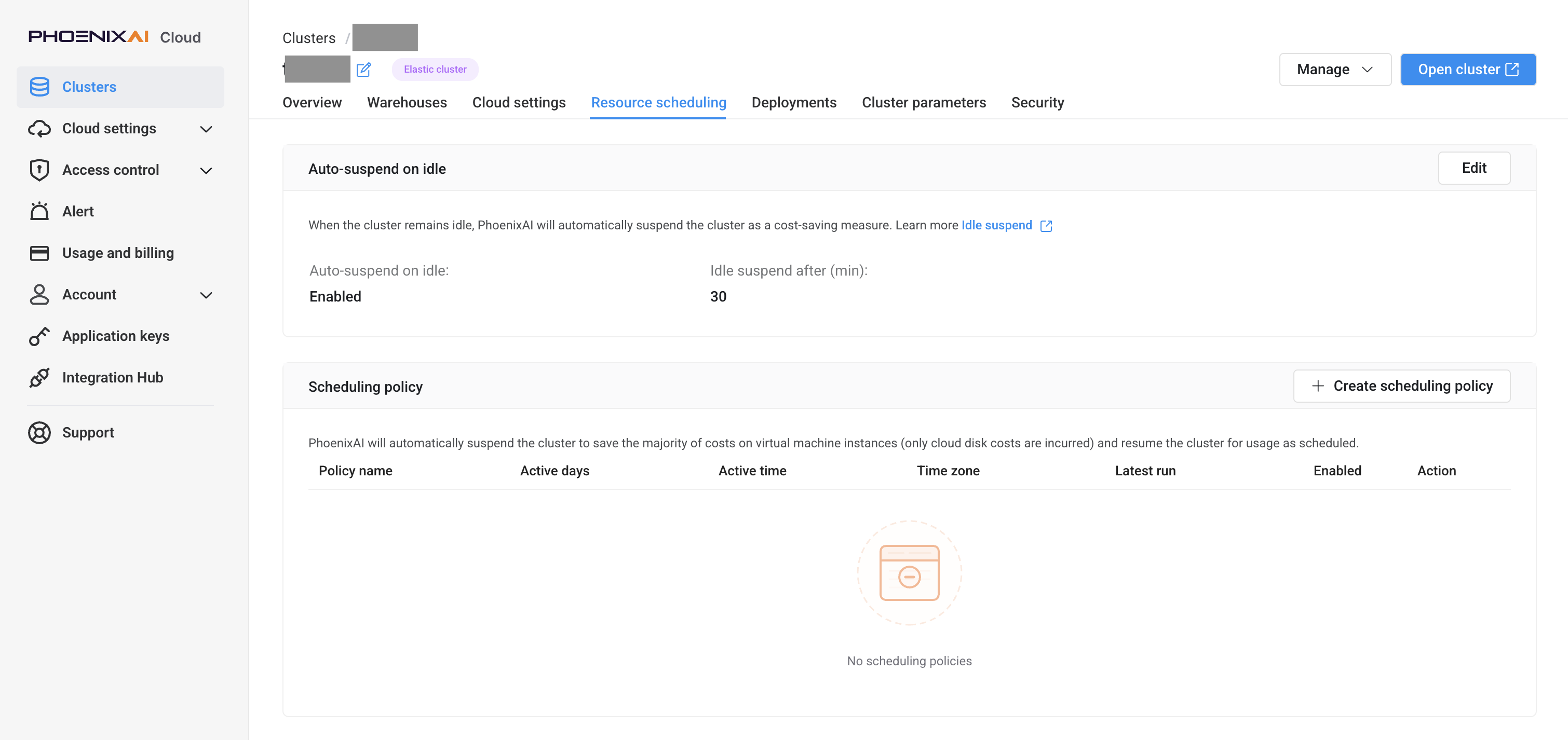Click the Time zone column header
1568x740 pixels.
click(x=949, y=470)
